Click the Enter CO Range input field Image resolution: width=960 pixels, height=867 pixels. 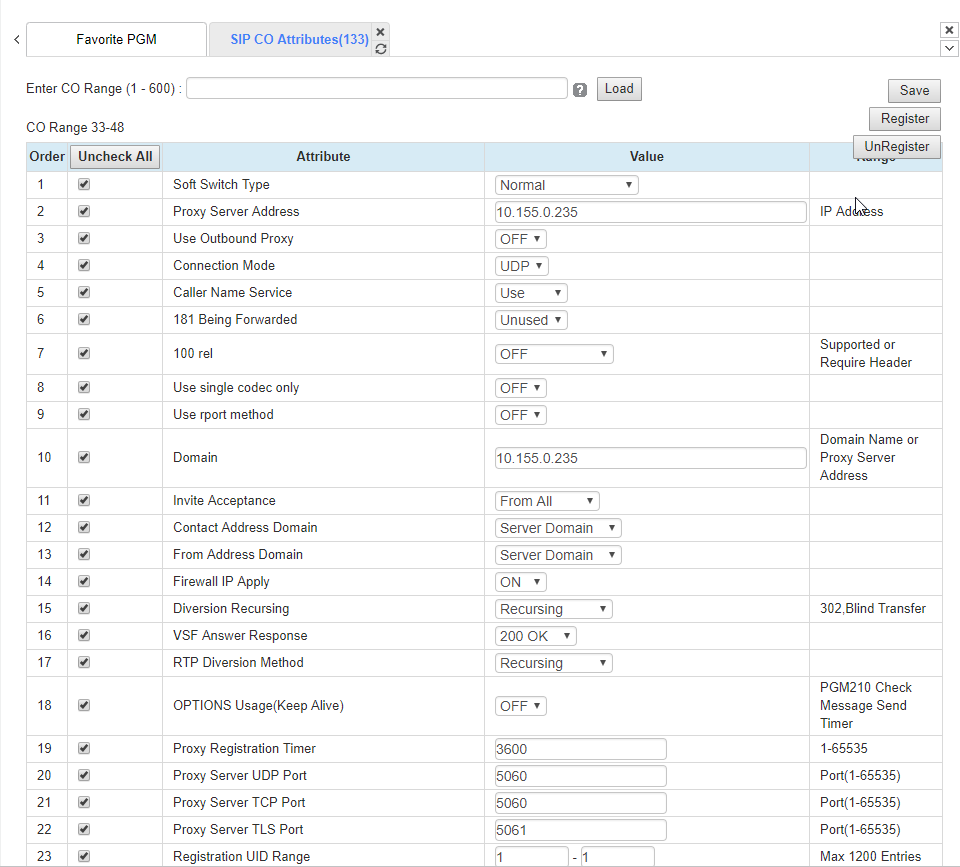point(377,89)
